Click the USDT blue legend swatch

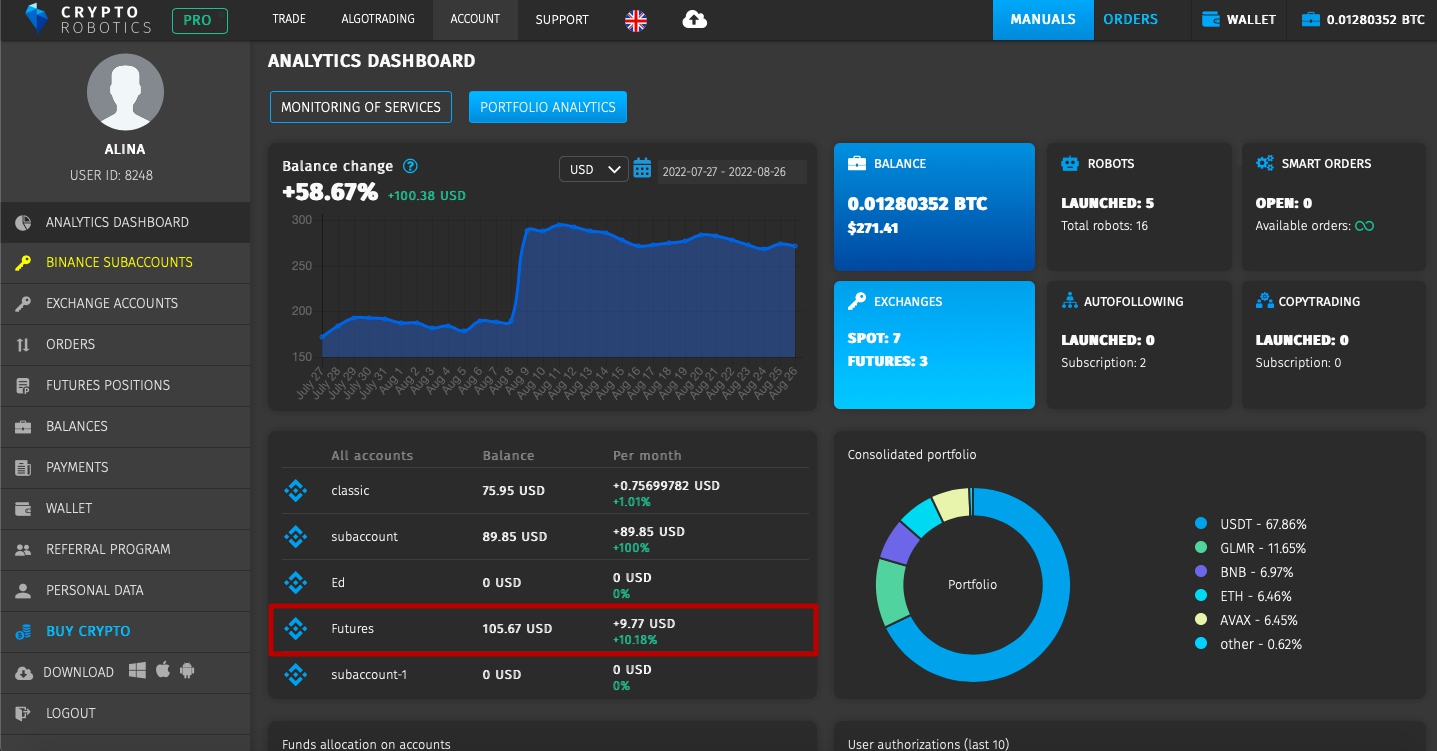(x=1201, y=524)
